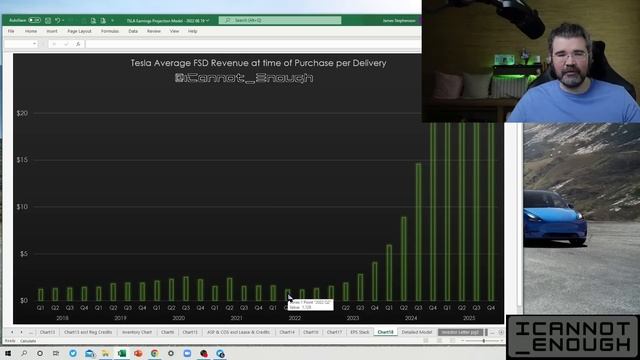Click the right ellipsis for more sheets

492,332
